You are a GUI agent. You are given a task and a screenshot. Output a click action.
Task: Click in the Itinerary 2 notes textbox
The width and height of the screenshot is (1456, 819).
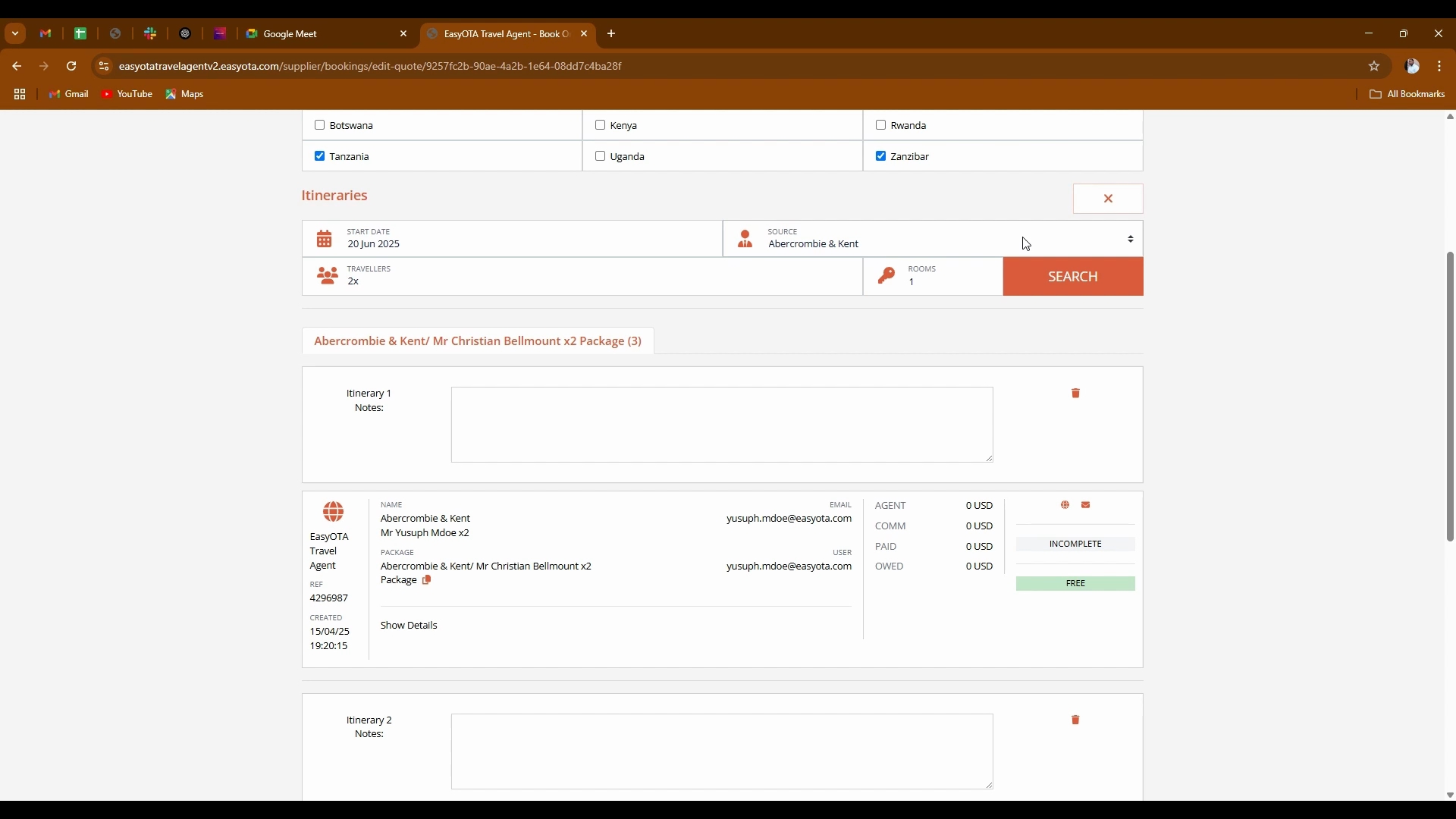(722, 752)
